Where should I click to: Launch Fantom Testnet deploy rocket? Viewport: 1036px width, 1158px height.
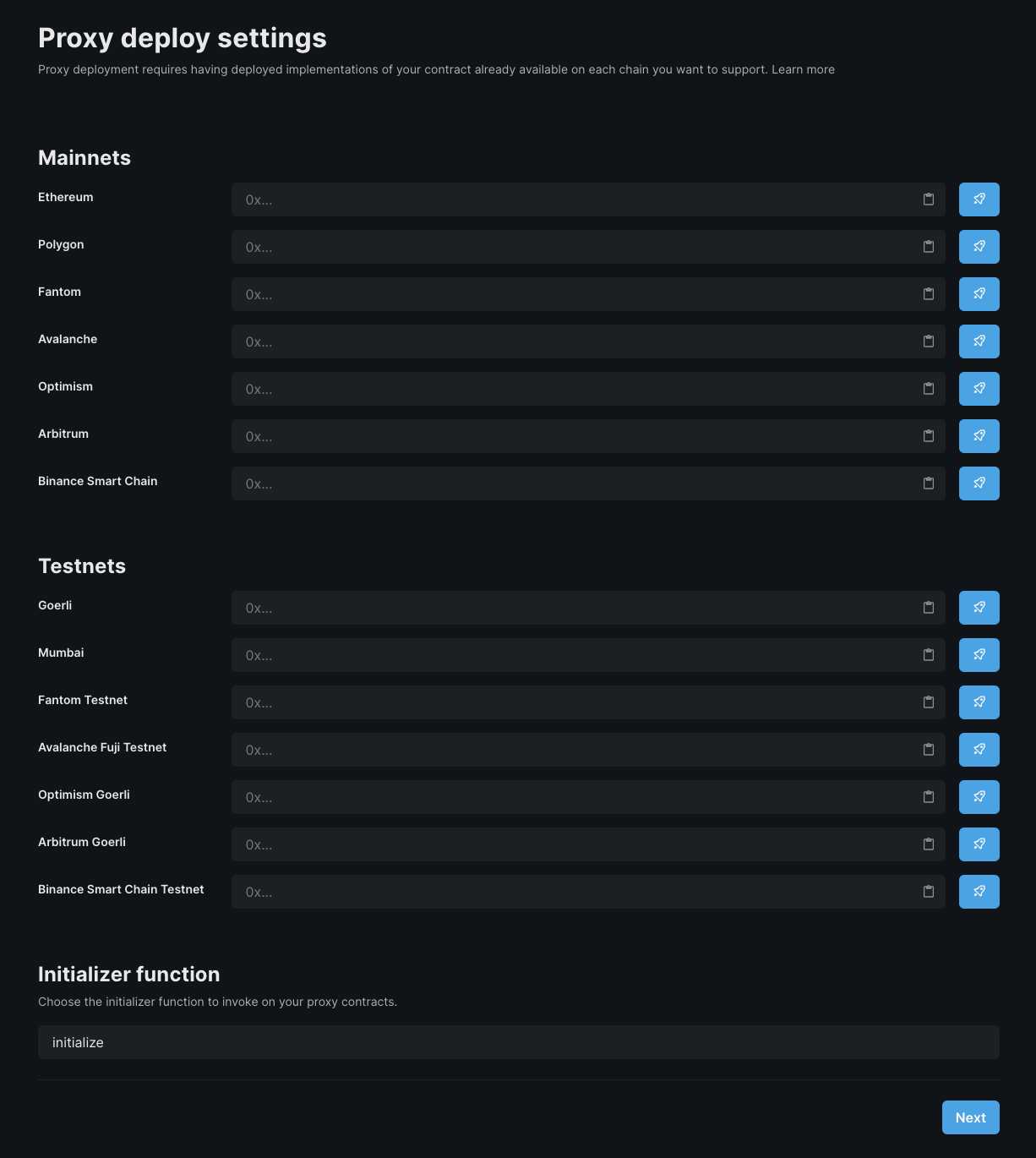click(x=979, y=702)
